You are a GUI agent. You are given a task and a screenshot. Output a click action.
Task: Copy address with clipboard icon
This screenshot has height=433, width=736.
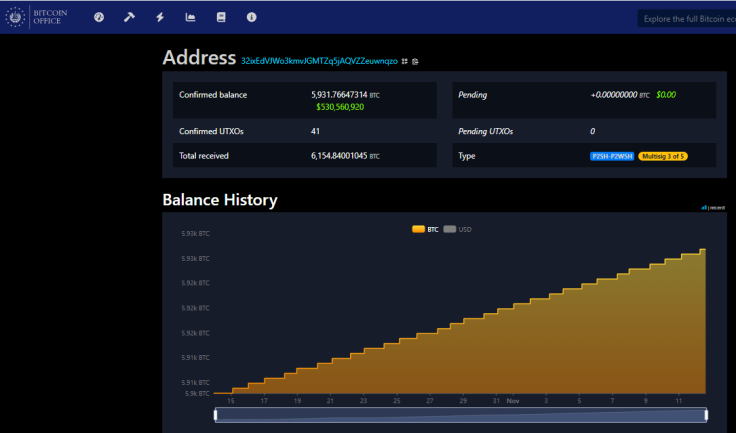tap(415, 61)
